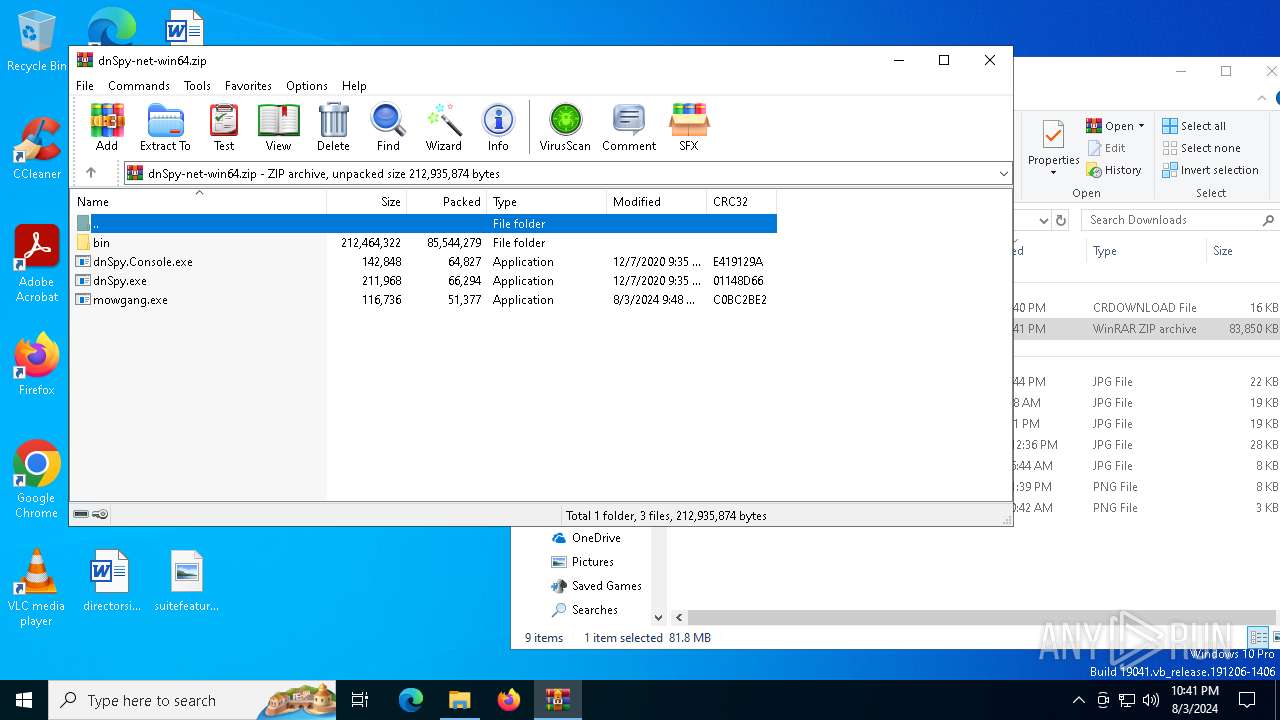Show archive Info
Screen dimensions: 1280x720
coord(498,127)
